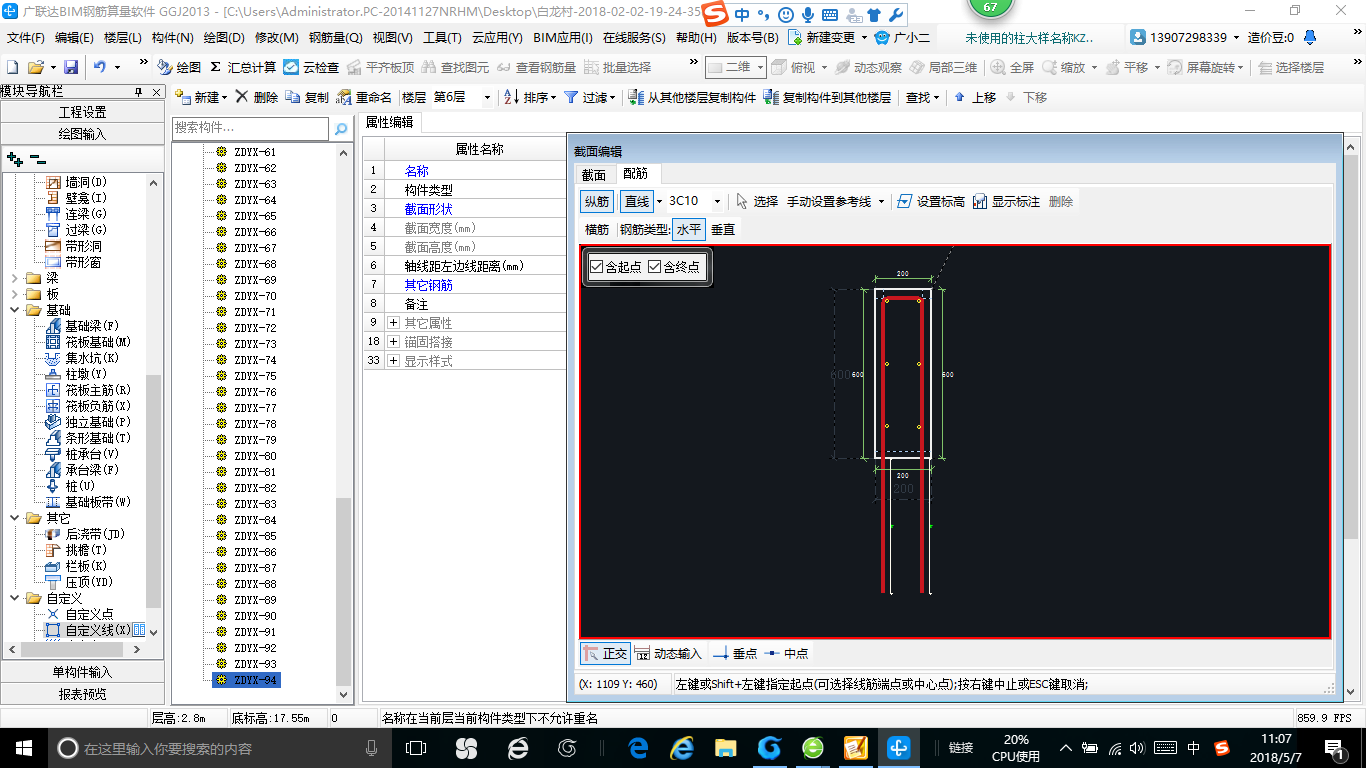Open Task View on the taskbar
This screenshot has height=768, width=1366.
click(x=416, y=748)
